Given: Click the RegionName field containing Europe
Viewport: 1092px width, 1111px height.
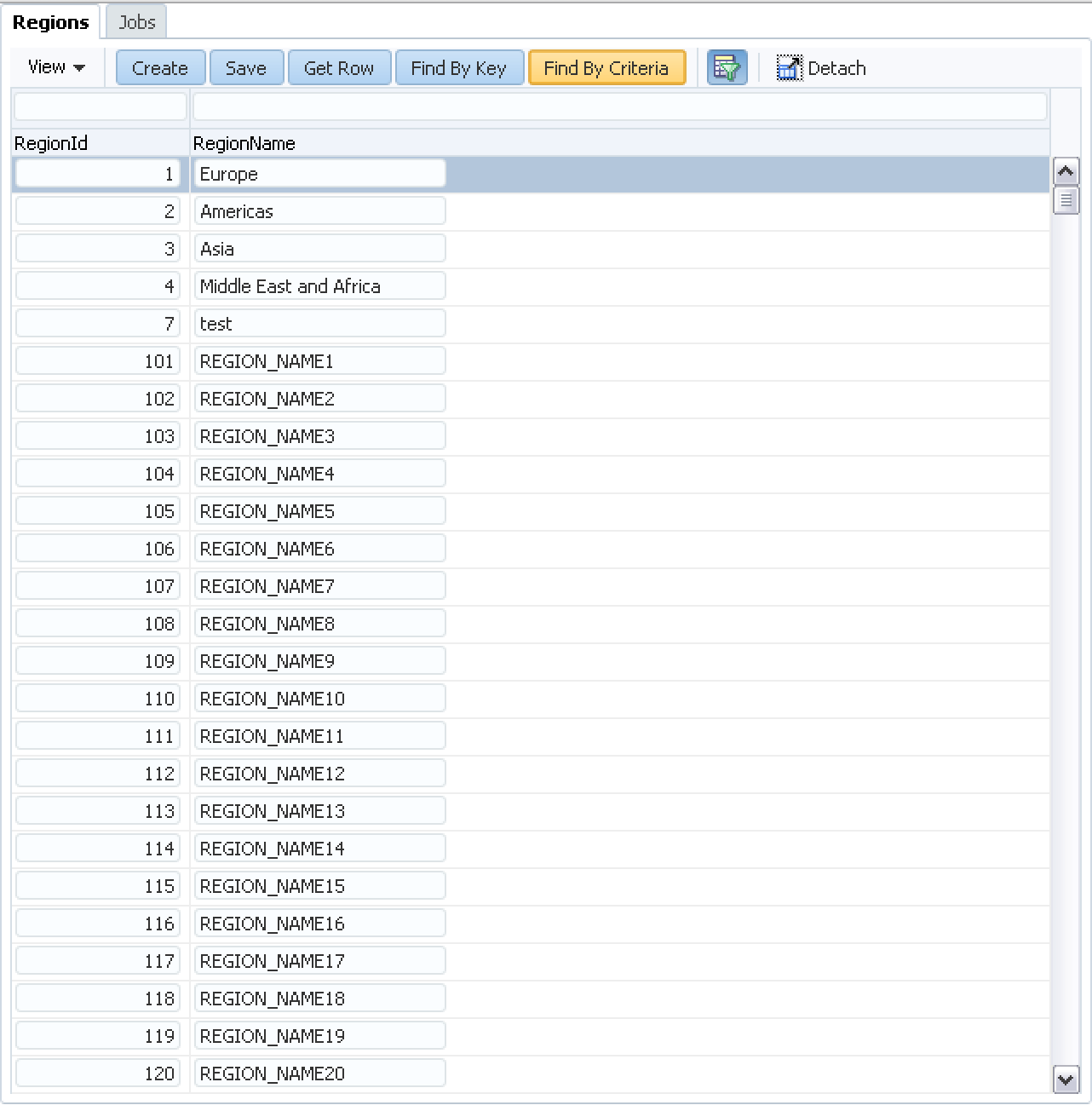Looking at the screenshot, I should 319,174.
